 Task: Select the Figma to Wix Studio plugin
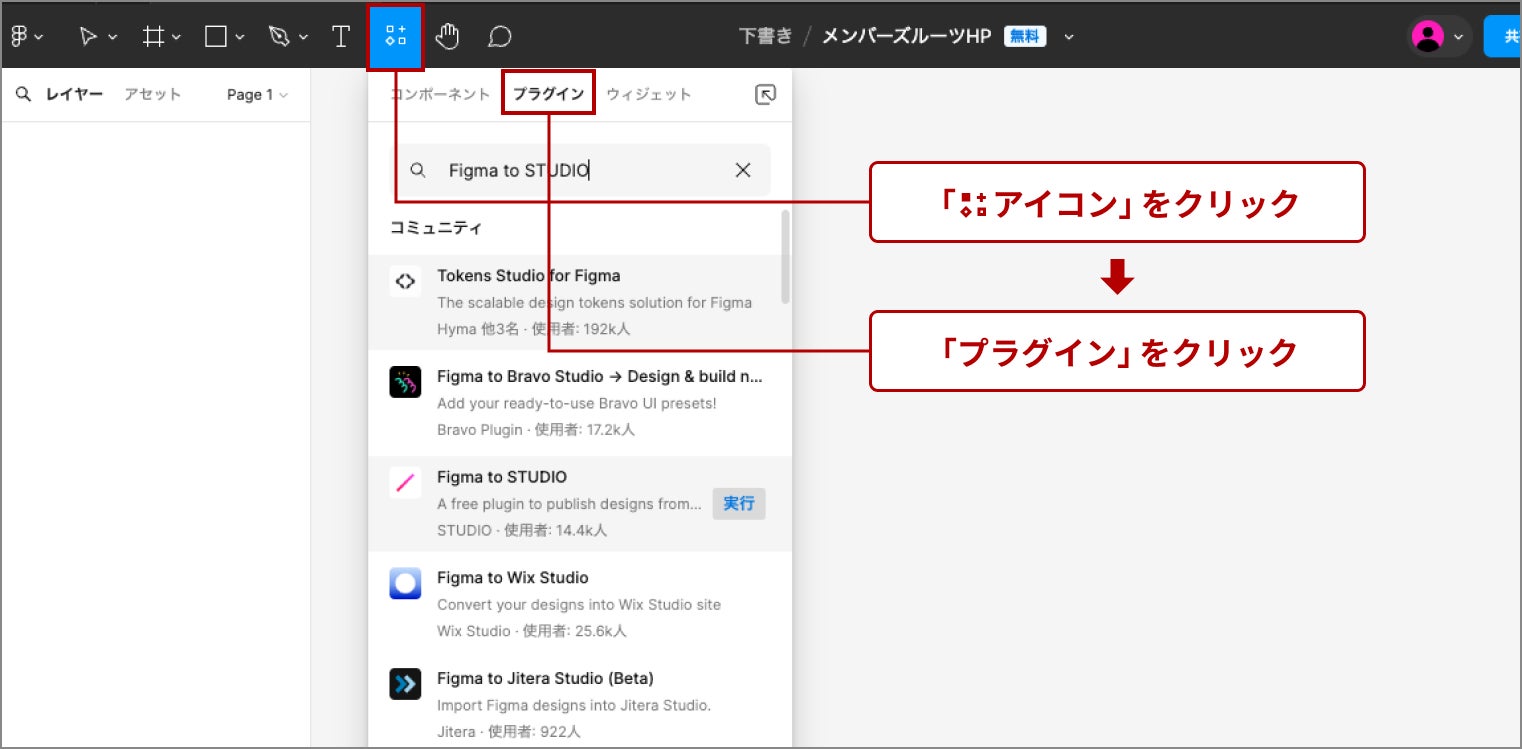(x=580, y=604)
